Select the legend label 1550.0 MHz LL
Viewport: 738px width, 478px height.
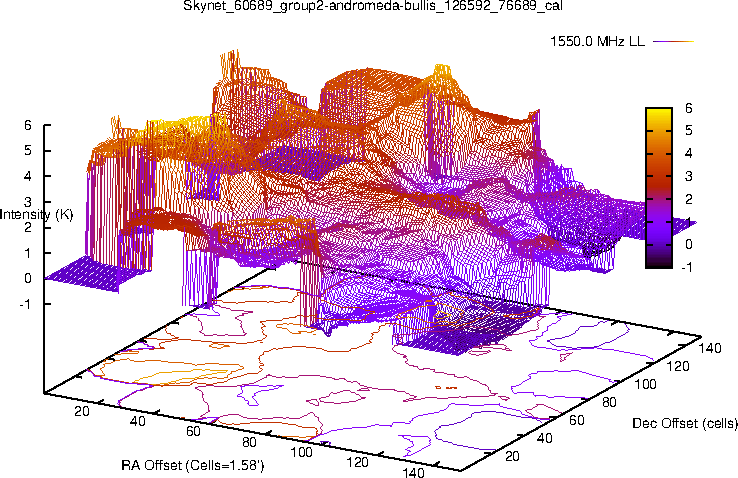[598, 41]
